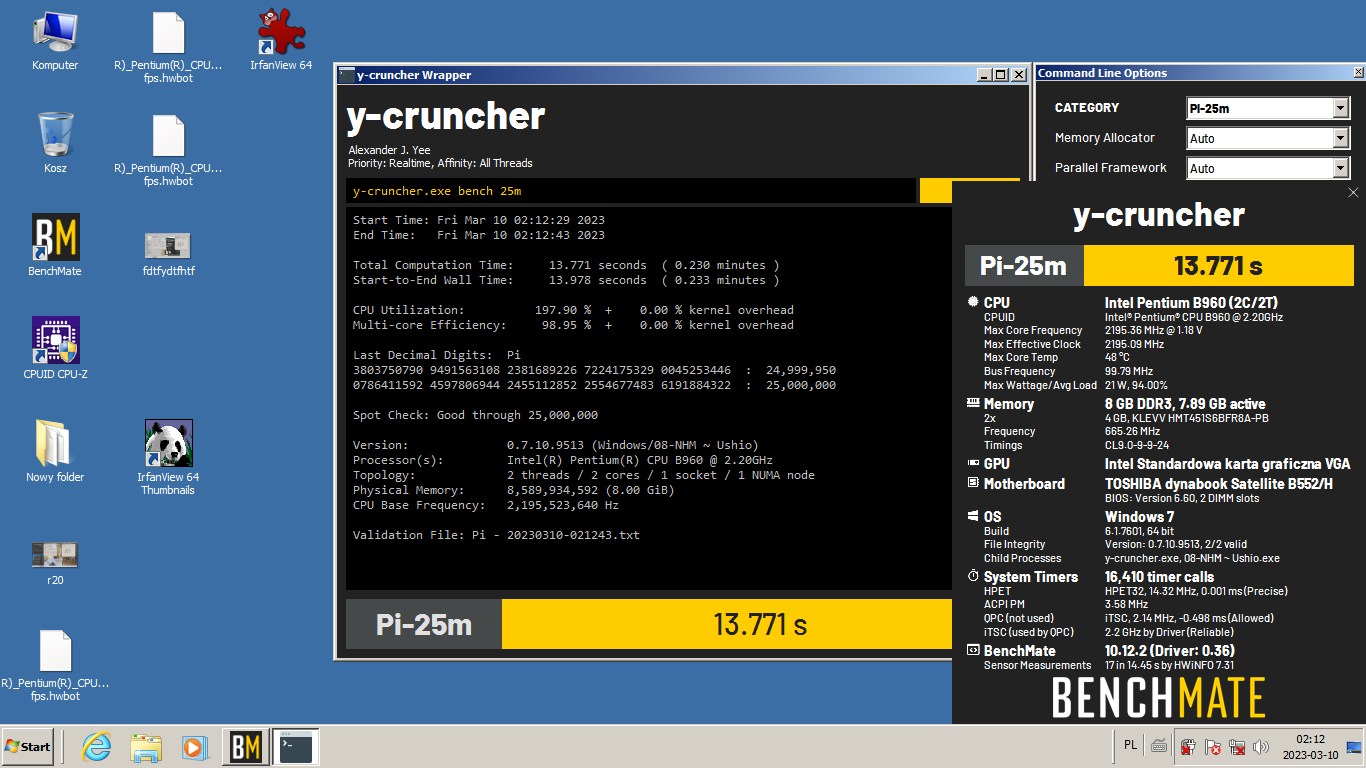Screen dimensions: 1366x768
Task: Expand the Memory Allocator dropdown
Action: click(x=1341, y=138)
